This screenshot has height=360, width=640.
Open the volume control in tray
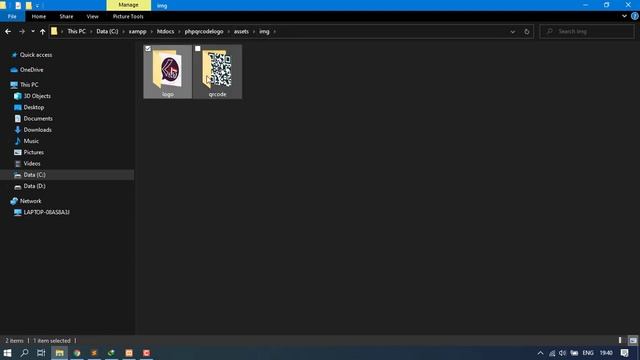coord(562,353)
